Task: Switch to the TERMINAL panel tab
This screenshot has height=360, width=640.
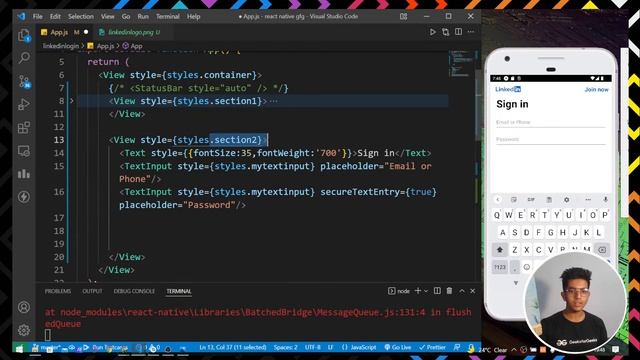Action: [x=179, y=291]
